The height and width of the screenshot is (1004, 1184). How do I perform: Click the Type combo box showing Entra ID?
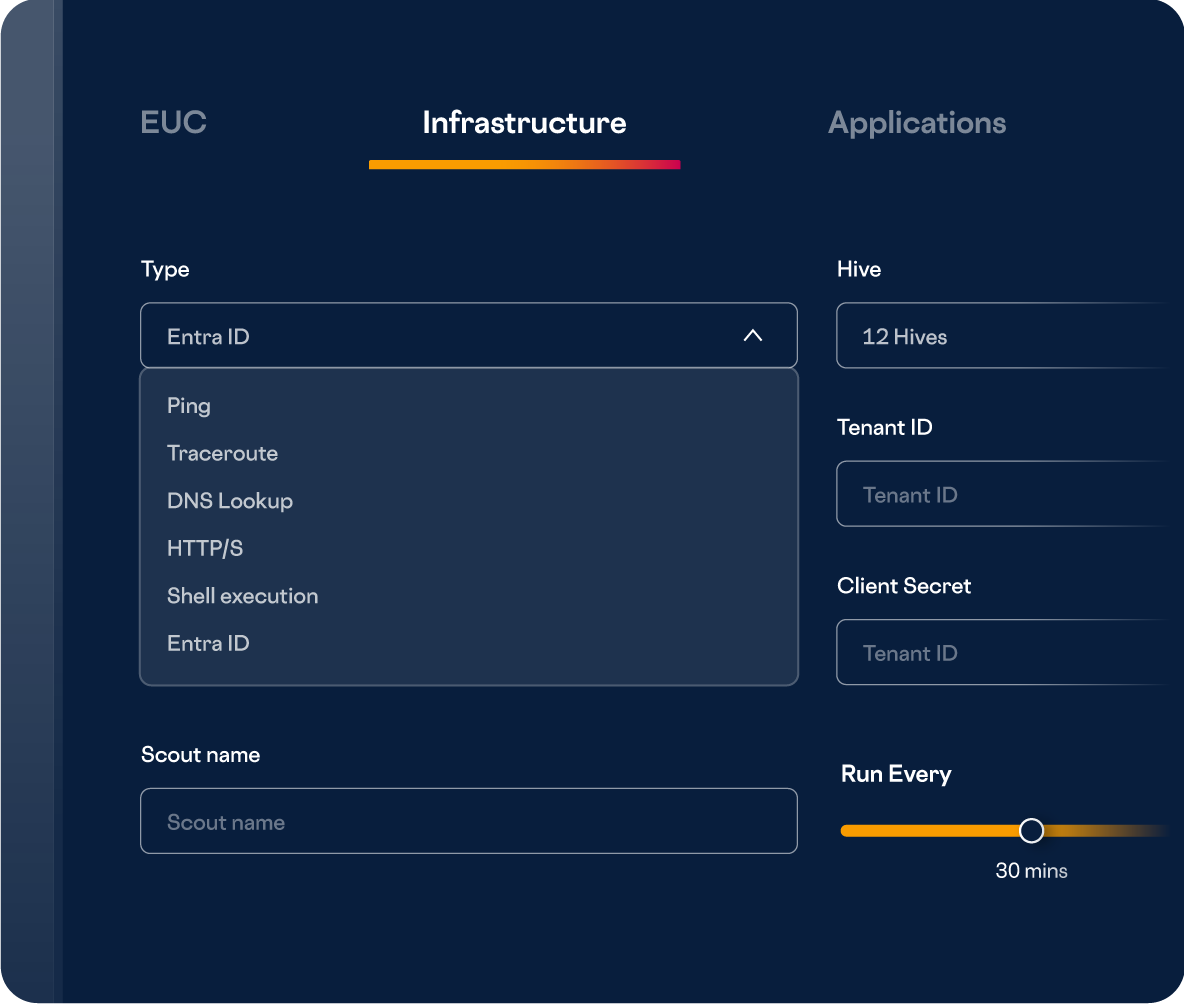440,336
